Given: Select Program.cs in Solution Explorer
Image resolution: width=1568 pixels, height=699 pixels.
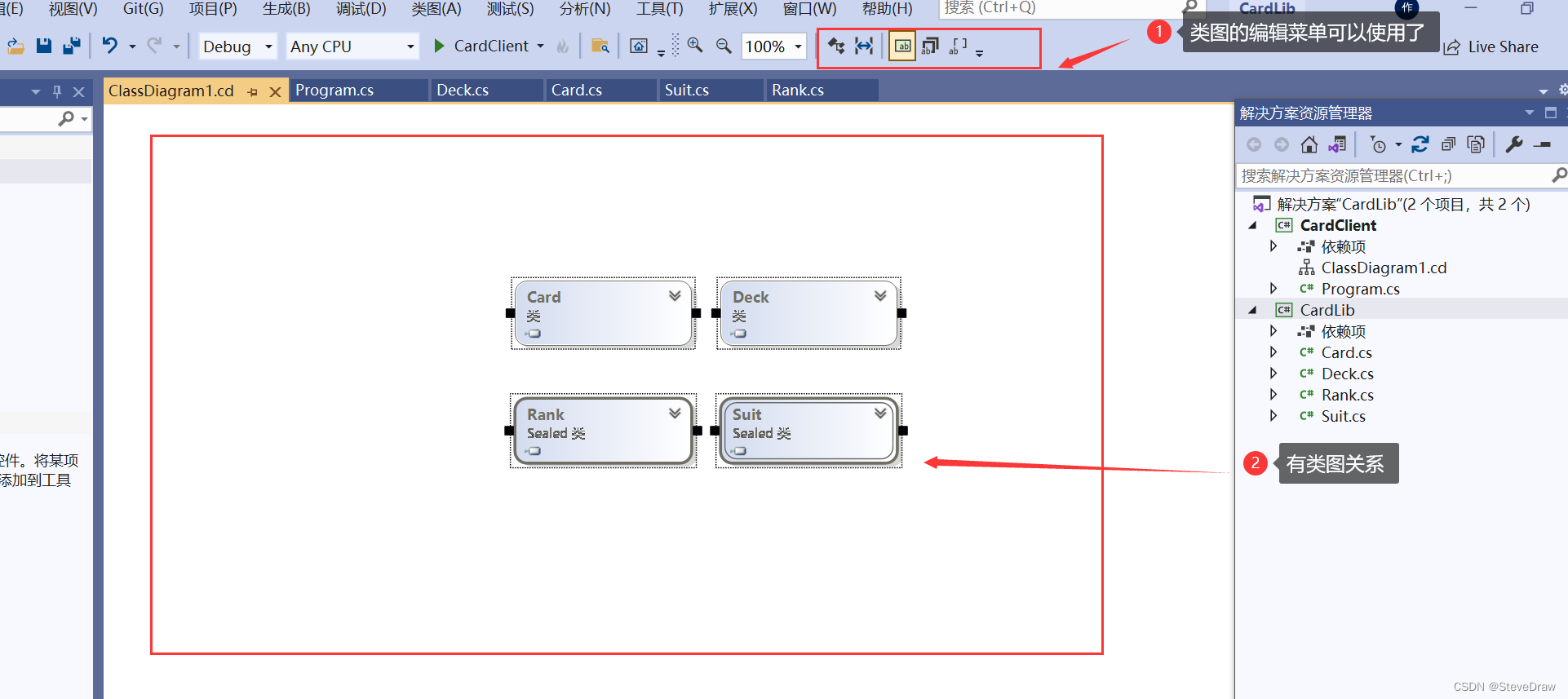Looking at the screenshot, I should (x=1360, y=289).
